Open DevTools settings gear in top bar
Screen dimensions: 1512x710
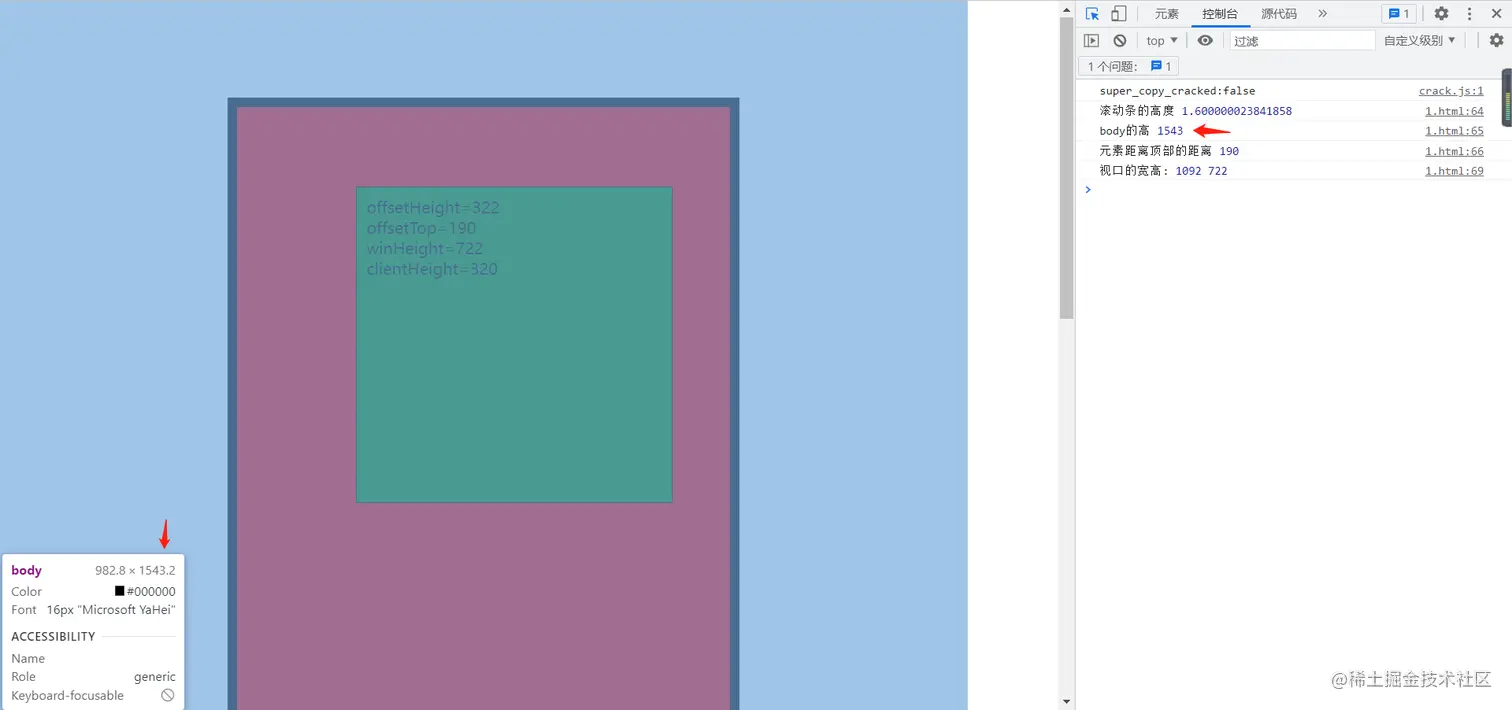[x=1441, y=14]
